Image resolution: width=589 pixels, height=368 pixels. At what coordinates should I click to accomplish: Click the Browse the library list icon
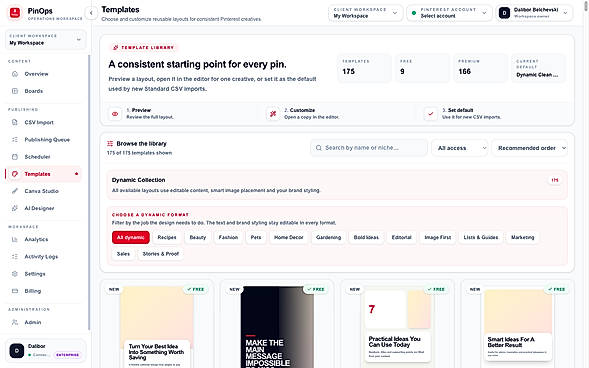point(110,143)
